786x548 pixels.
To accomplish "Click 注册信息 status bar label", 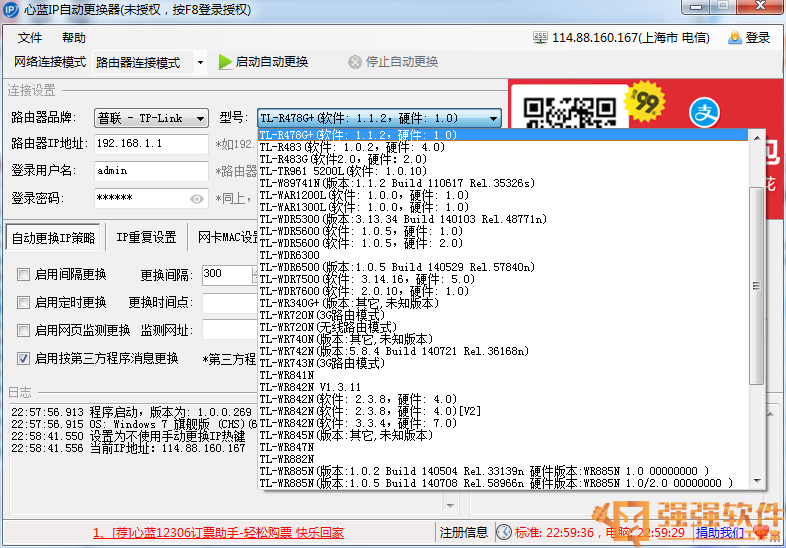I will [463, 532].
